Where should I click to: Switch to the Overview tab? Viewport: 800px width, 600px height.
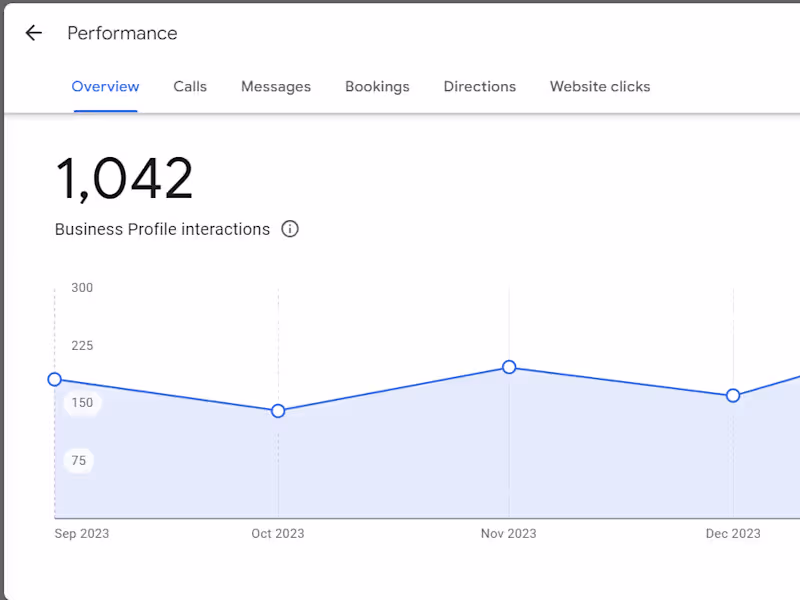[105, 87]
